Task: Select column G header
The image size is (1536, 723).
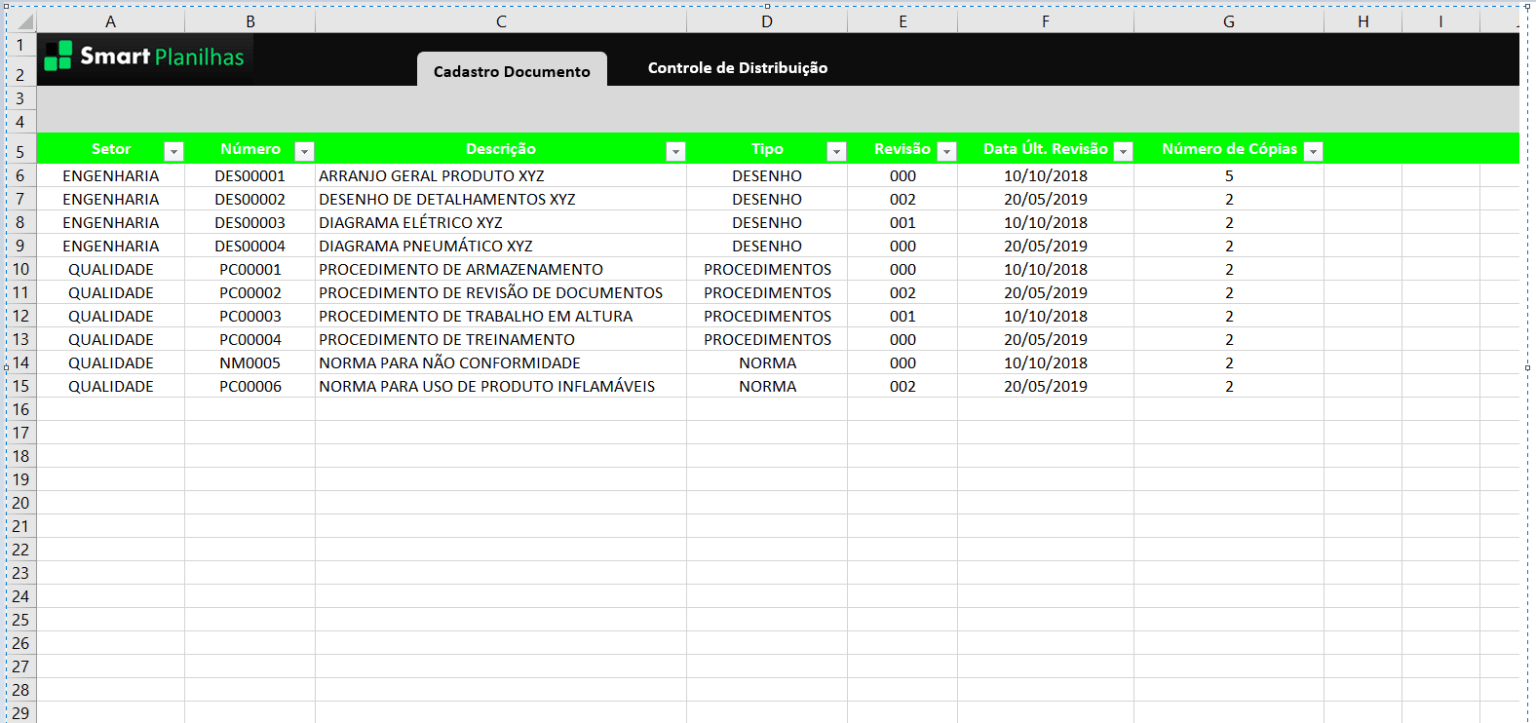Action: coord(1228,22)
